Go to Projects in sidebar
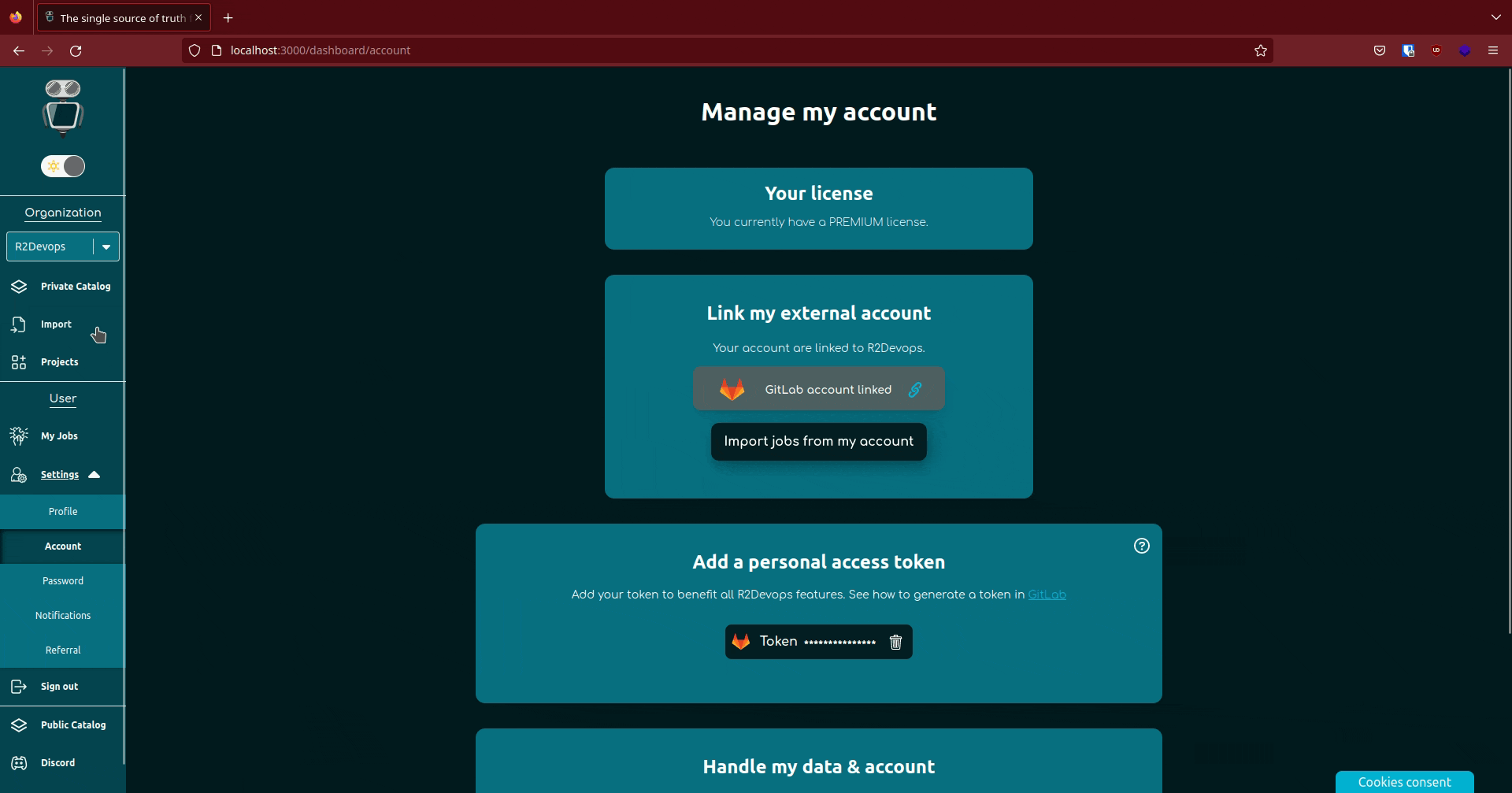This screenshot has width=1512, height=793. click(59, 362)
